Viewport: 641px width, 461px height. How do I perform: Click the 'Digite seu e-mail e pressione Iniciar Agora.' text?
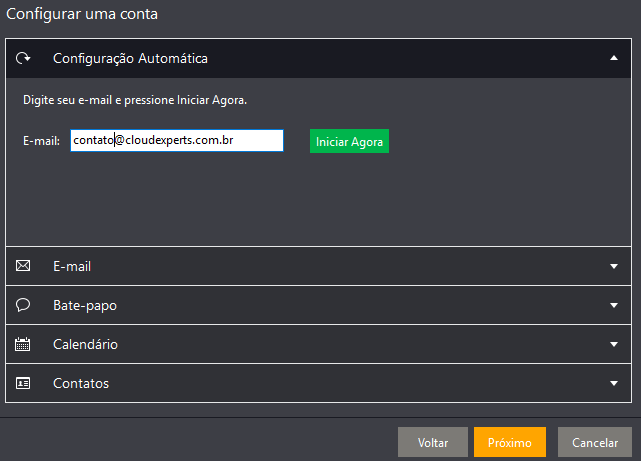[x=135, y=100]
